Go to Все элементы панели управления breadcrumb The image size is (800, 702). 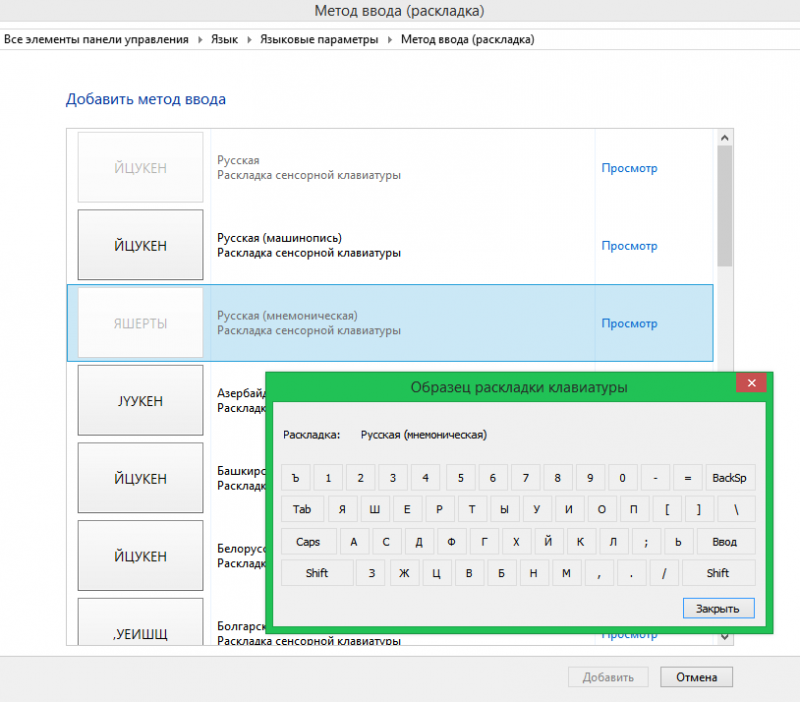96,39
